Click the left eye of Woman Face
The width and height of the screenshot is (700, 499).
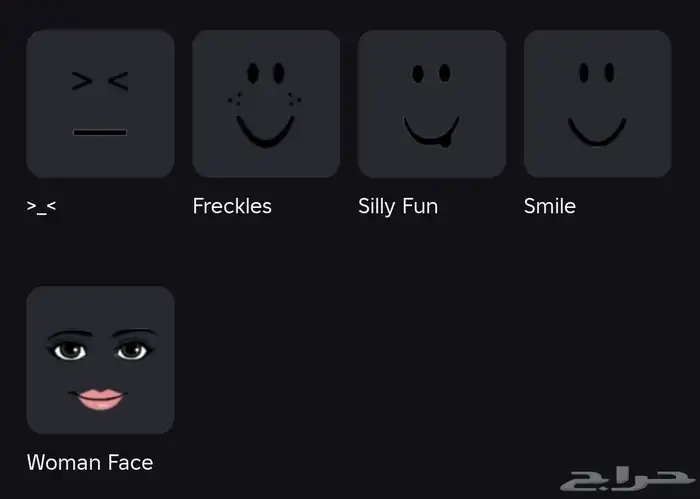pos(69,351)
